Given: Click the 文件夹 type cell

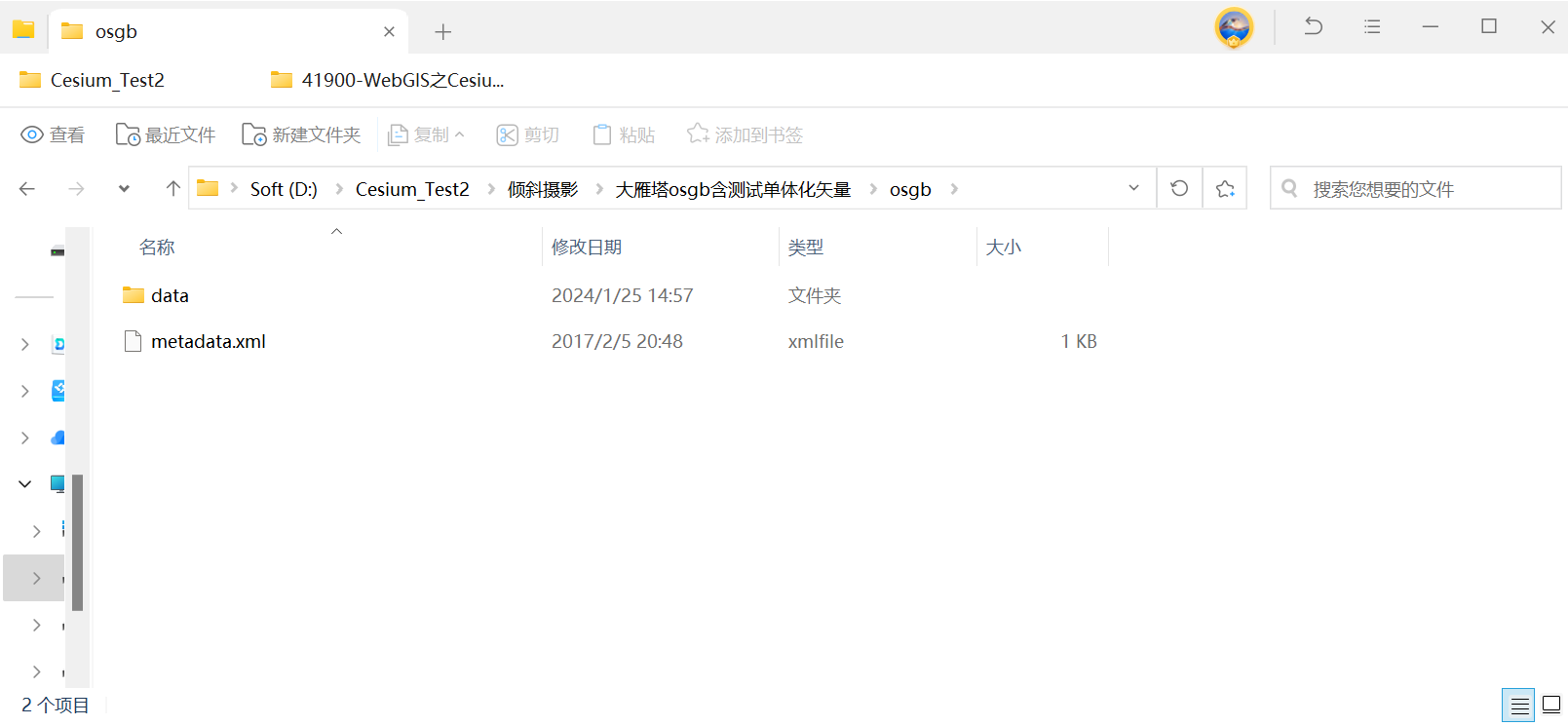Looking at the screenshot, I should pos(815,295).
